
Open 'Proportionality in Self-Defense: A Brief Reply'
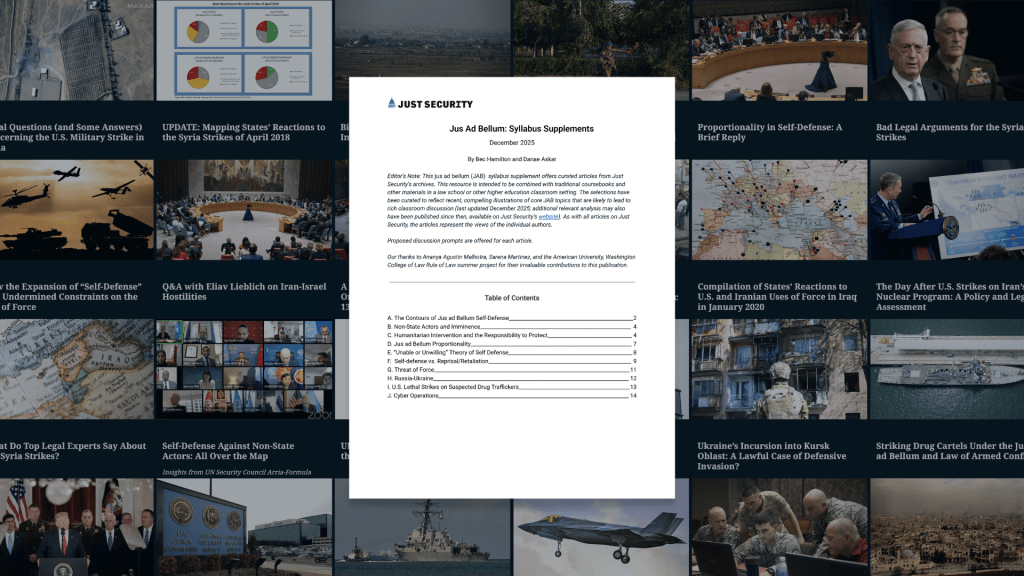tap(769, 132)
